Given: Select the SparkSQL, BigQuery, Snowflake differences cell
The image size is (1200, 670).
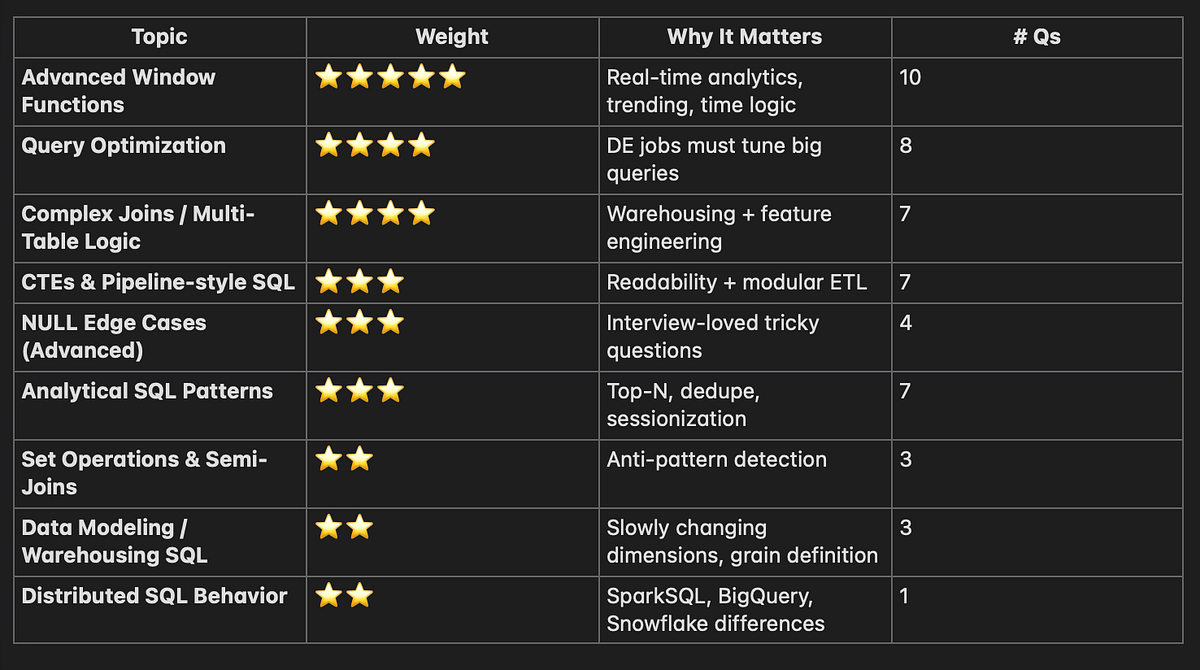Looking at the screenshot, I should click(745, 610).
